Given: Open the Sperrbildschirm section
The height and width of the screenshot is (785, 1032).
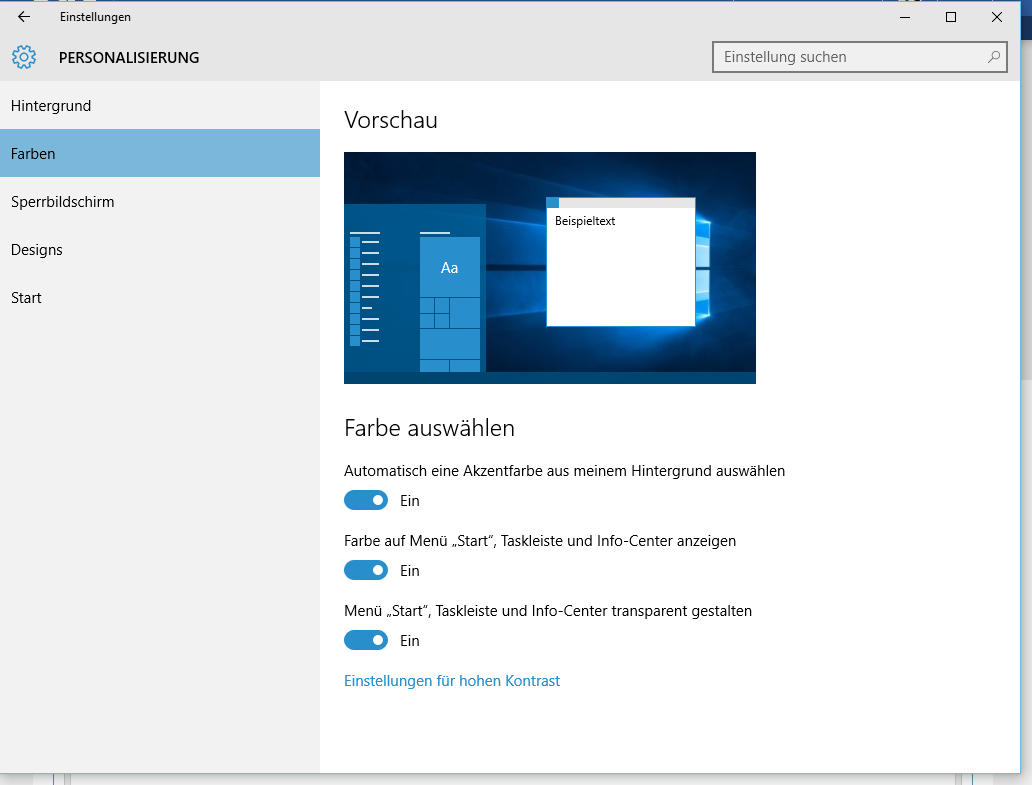Looking at the screenshot, I should click(x=160, y=201).
